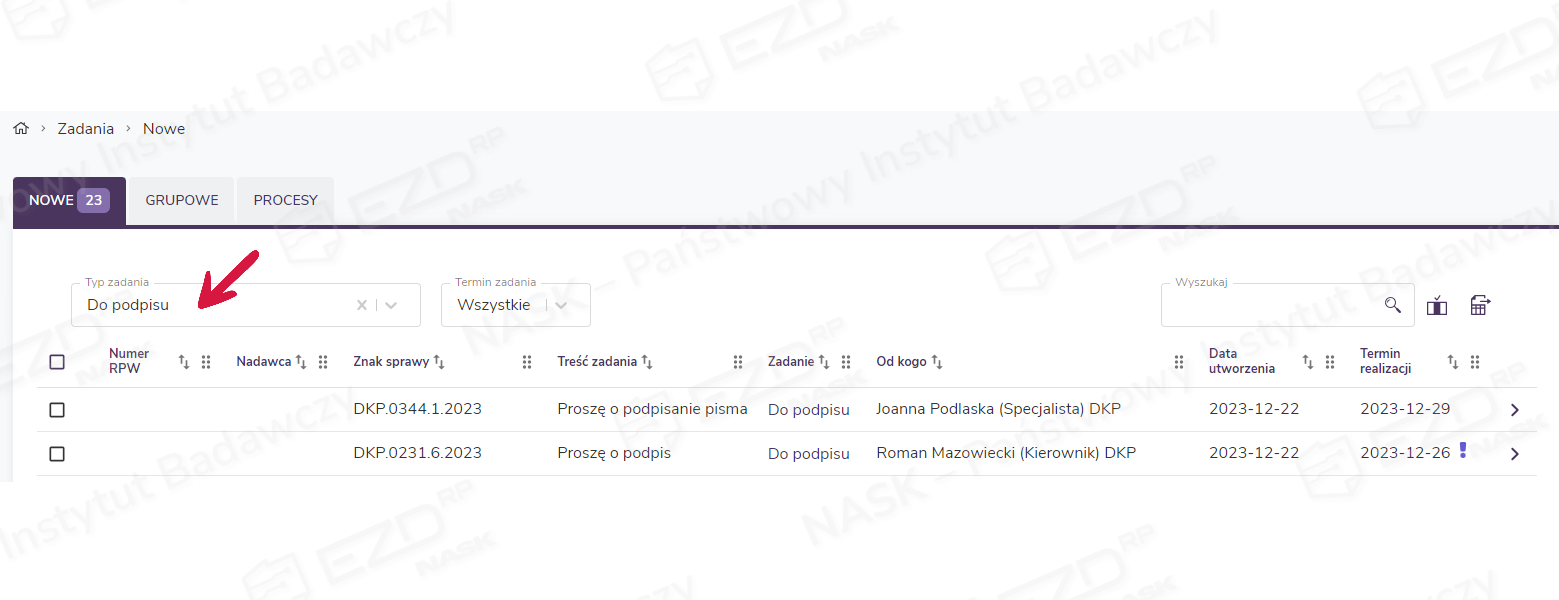Screen dimensions: 1559x600
Task: Switch to the GRUPOWE tab
Action: (182, 200)
